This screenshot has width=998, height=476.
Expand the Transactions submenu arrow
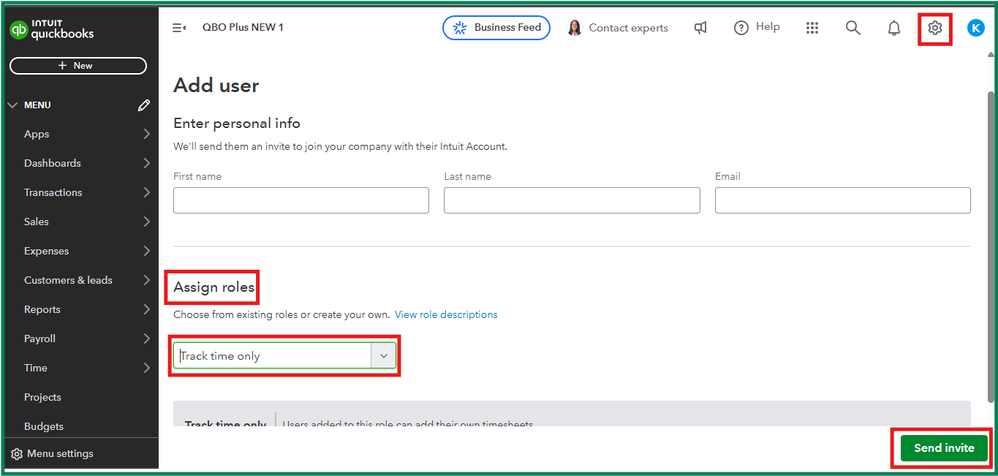coord(146,193)
